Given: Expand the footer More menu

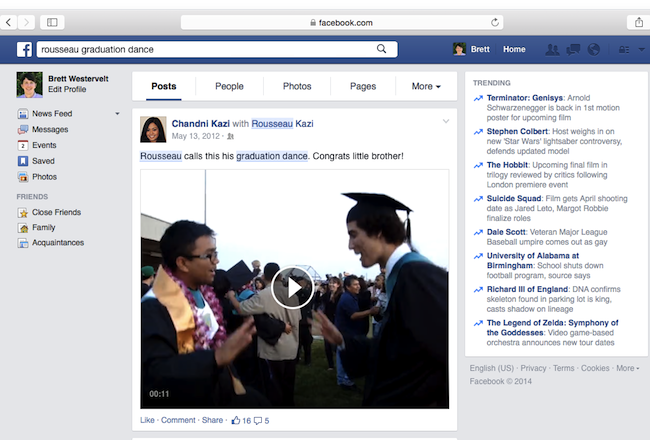Looking at the screenshot, I should (x=628, y=368).
